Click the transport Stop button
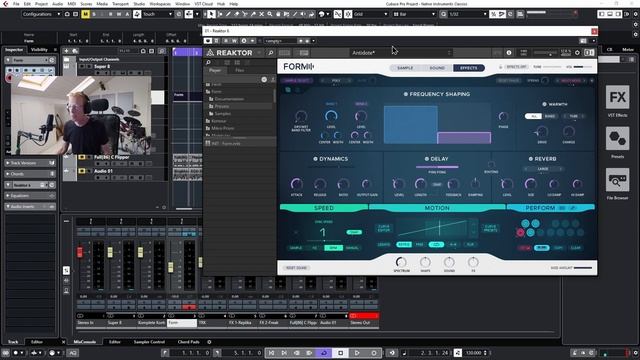The image size is (640, 360). (x=340, y=353)
